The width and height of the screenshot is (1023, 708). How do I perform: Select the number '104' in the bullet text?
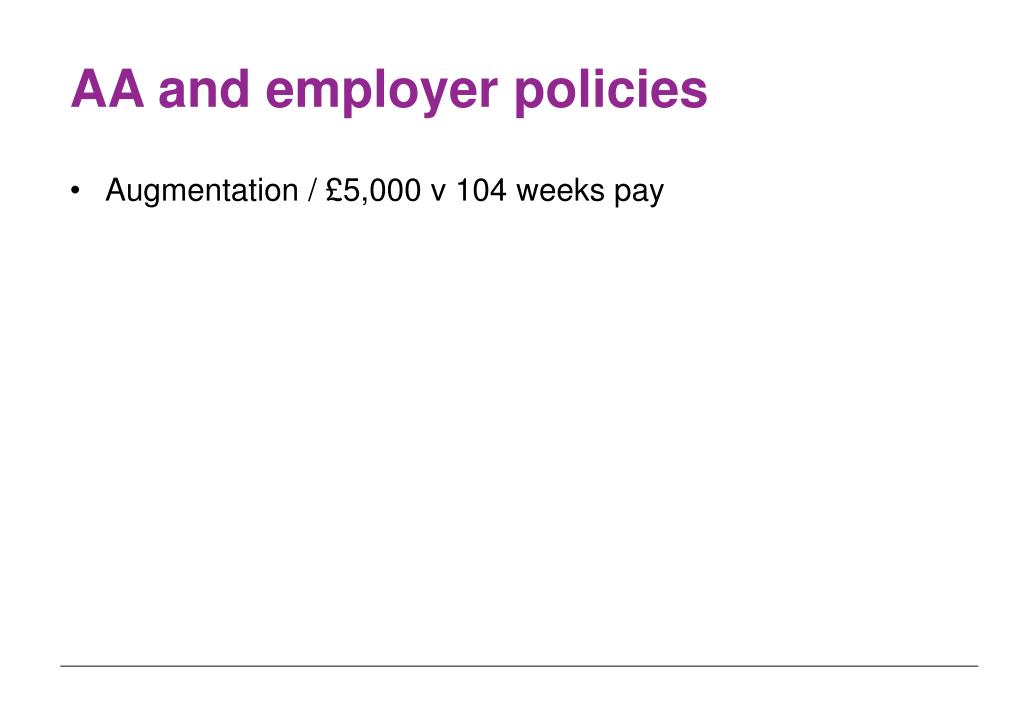481,191
